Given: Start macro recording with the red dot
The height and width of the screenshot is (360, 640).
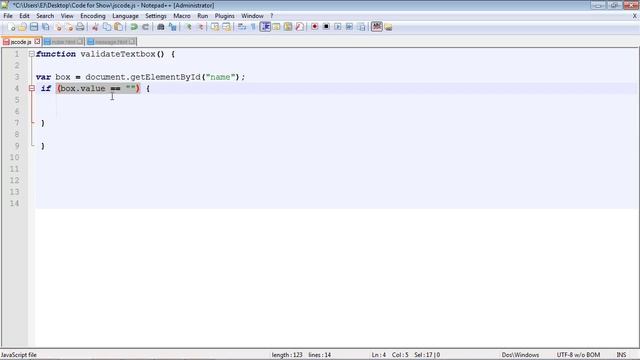Looking at the screenshot, I should pyautogui.click(x=314, y=27).
